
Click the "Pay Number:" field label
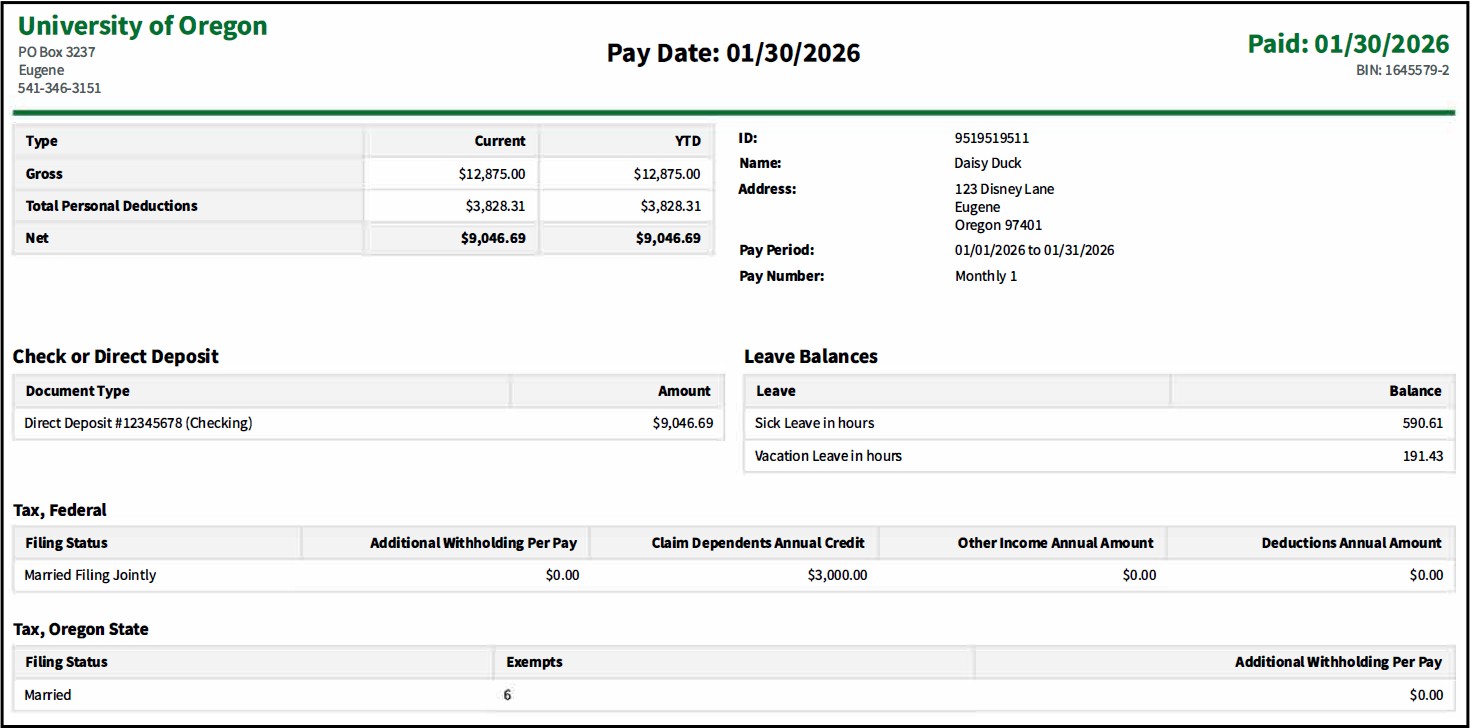point(781,276)
